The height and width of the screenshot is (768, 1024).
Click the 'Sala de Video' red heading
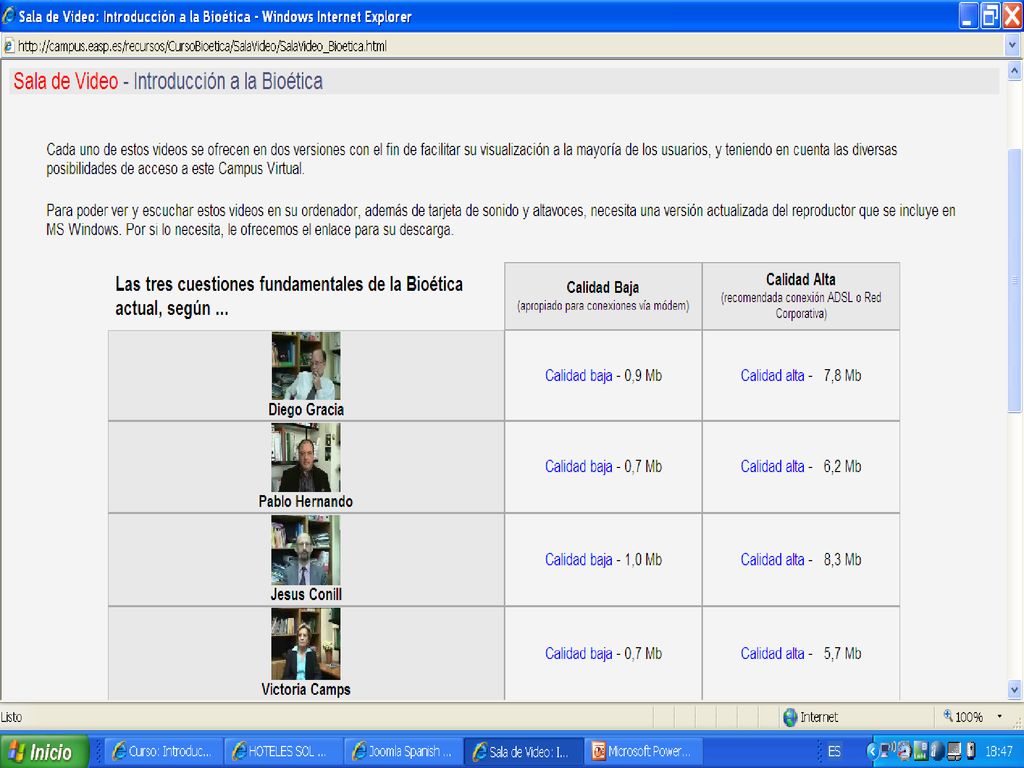click(65, 82)
